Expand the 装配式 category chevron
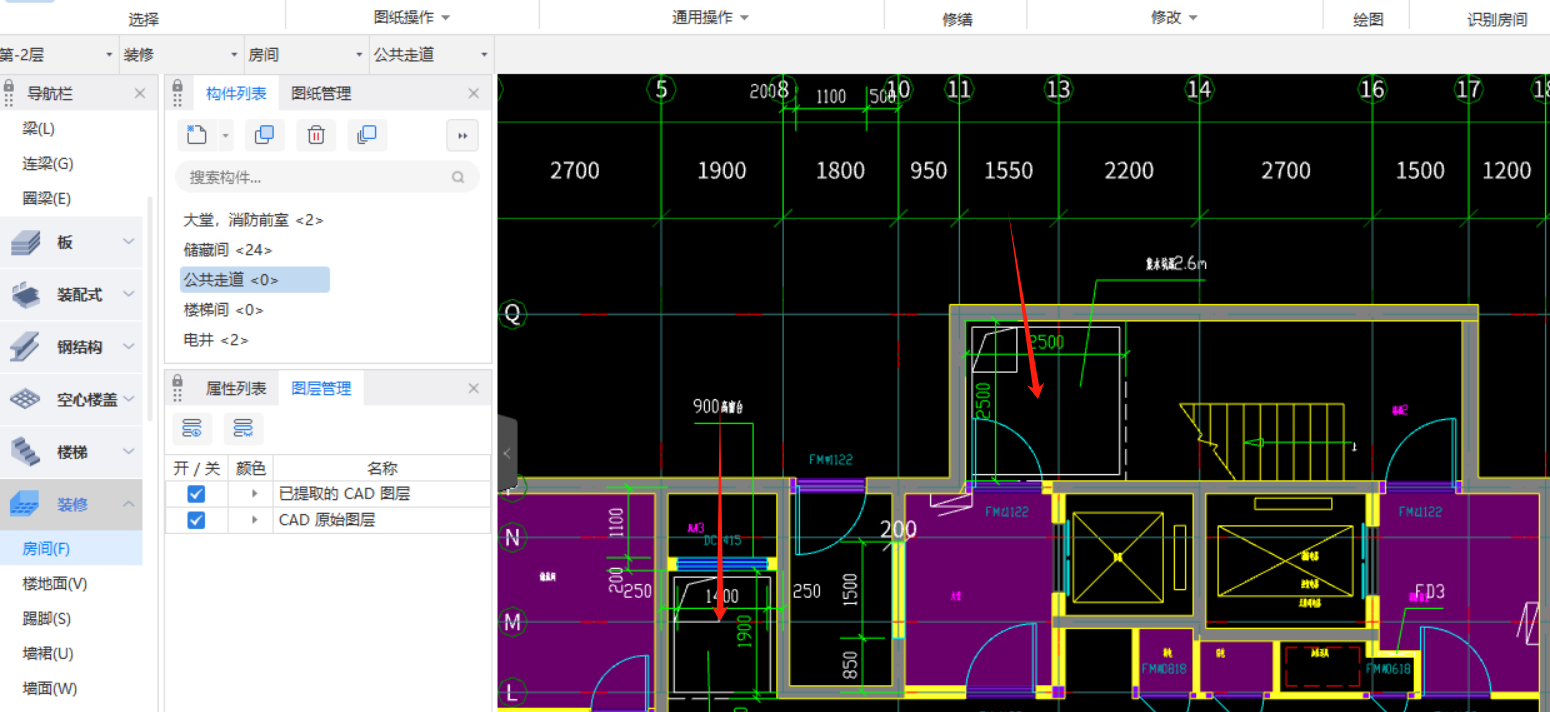The image size is (1550, 712). point(129,294)
